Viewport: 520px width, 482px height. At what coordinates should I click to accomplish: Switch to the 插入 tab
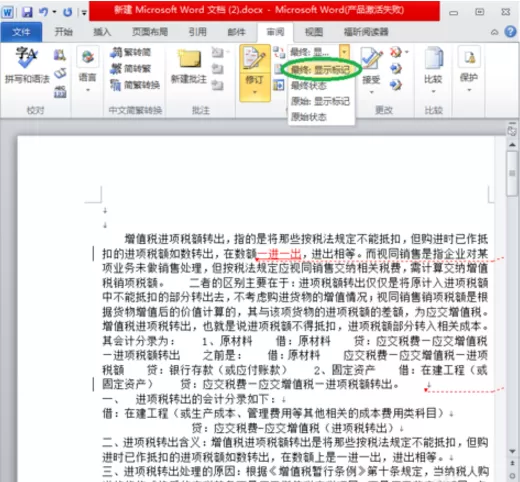pos(102,32)
